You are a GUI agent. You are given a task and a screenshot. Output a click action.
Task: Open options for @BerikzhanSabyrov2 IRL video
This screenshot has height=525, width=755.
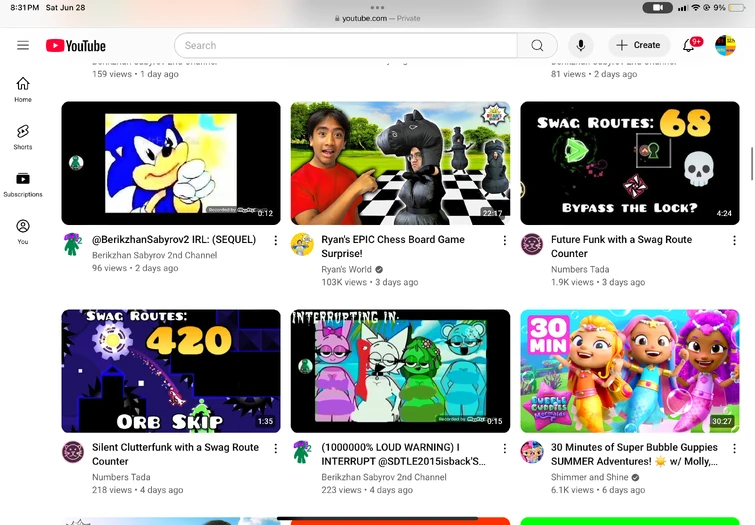[x=275, y=240]
